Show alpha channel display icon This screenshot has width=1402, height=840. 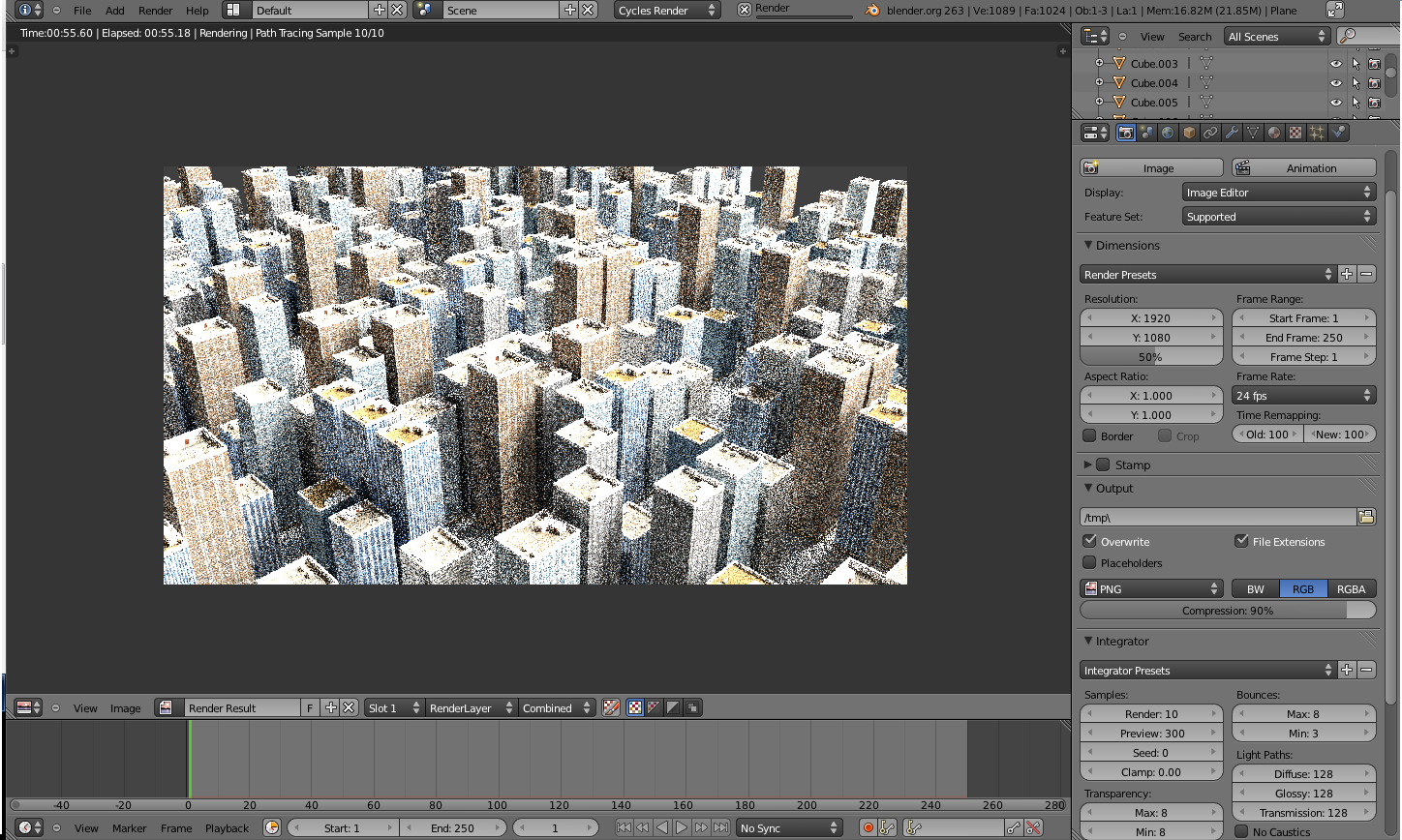point(673,707)
